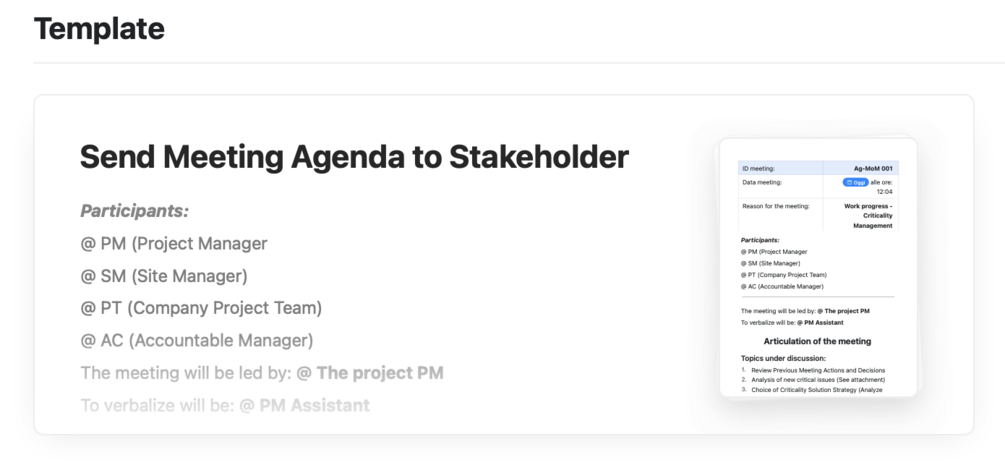
Task: Click the Send Meeting Agenda to Stakeholder title
Action: tap(354, 157)
